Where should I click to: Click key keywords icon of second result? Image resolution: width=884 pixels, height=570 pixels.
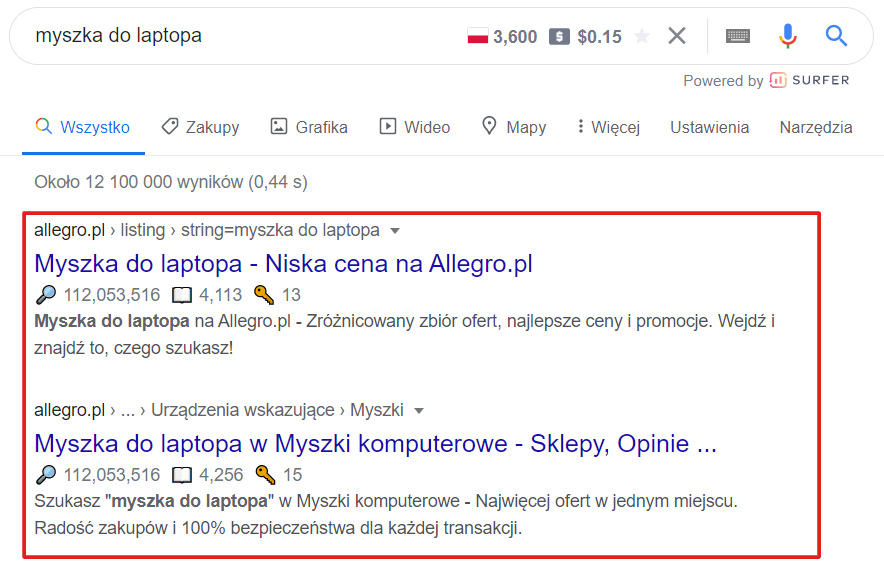click(x=265, y=474)
